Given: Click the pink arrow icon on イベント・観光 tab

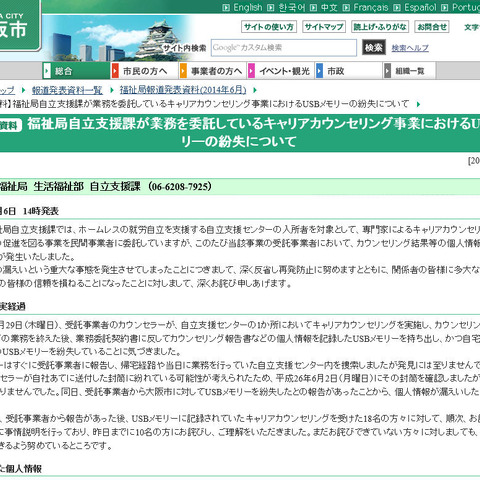Looking at the screenshot, I should pyautogui.click(x=251, y=71).
